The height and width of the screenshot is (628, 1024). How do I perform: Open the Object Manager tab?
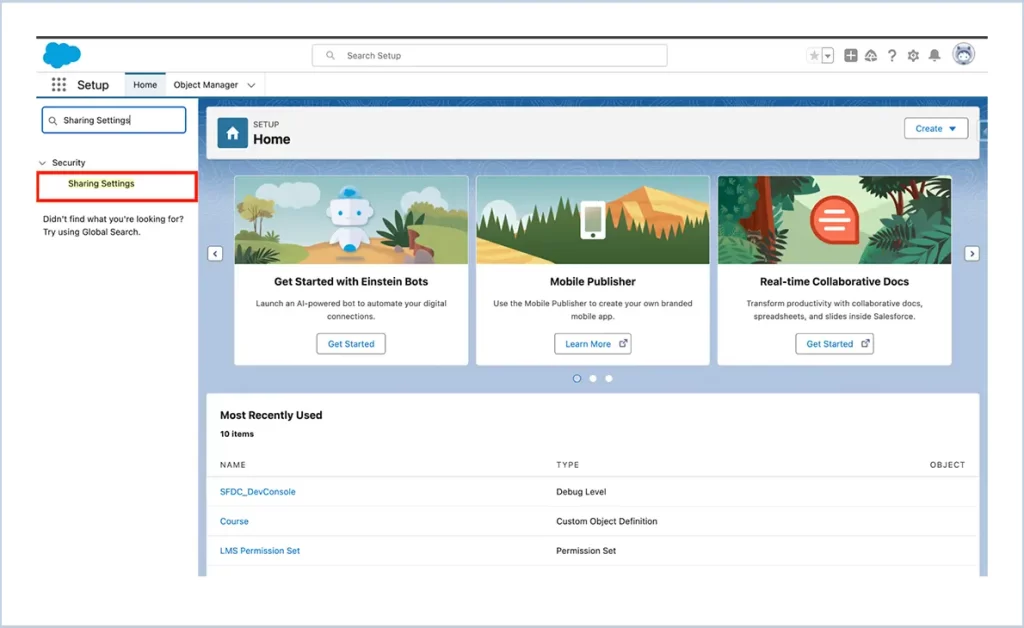(x=206, y=85)
